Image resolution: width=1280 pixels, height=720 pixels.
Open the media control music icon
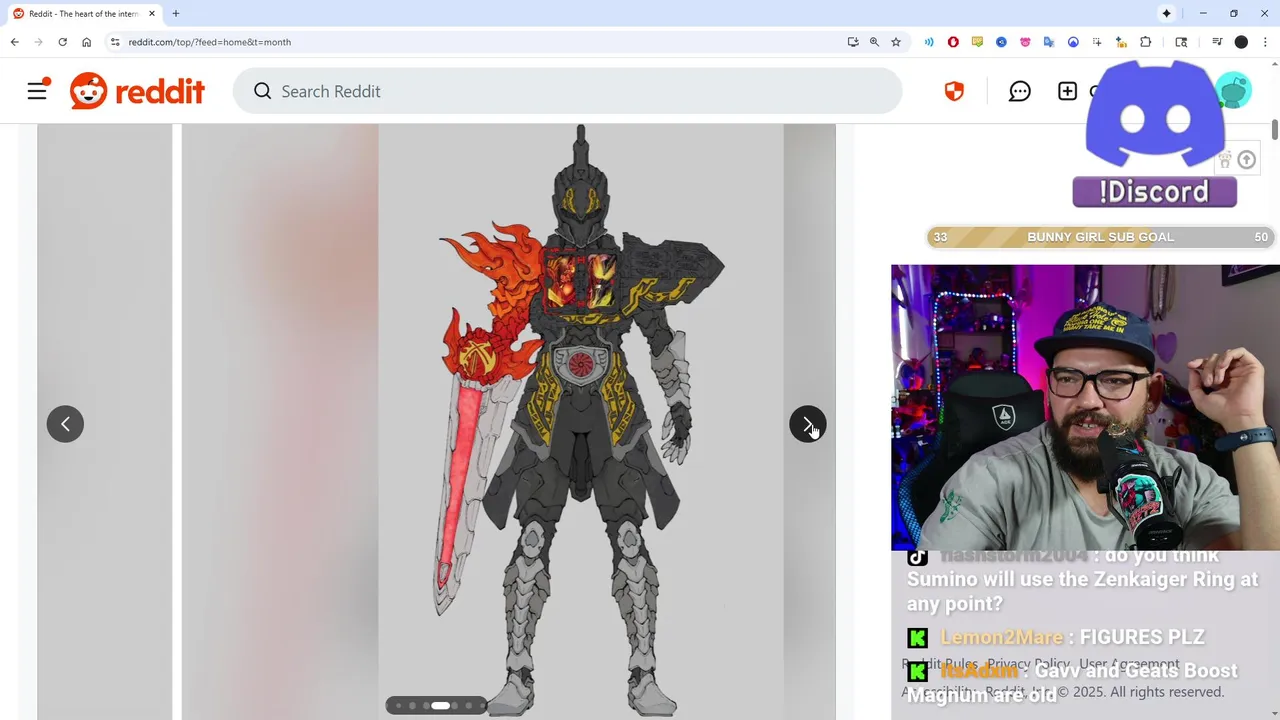pos(1217,42)
